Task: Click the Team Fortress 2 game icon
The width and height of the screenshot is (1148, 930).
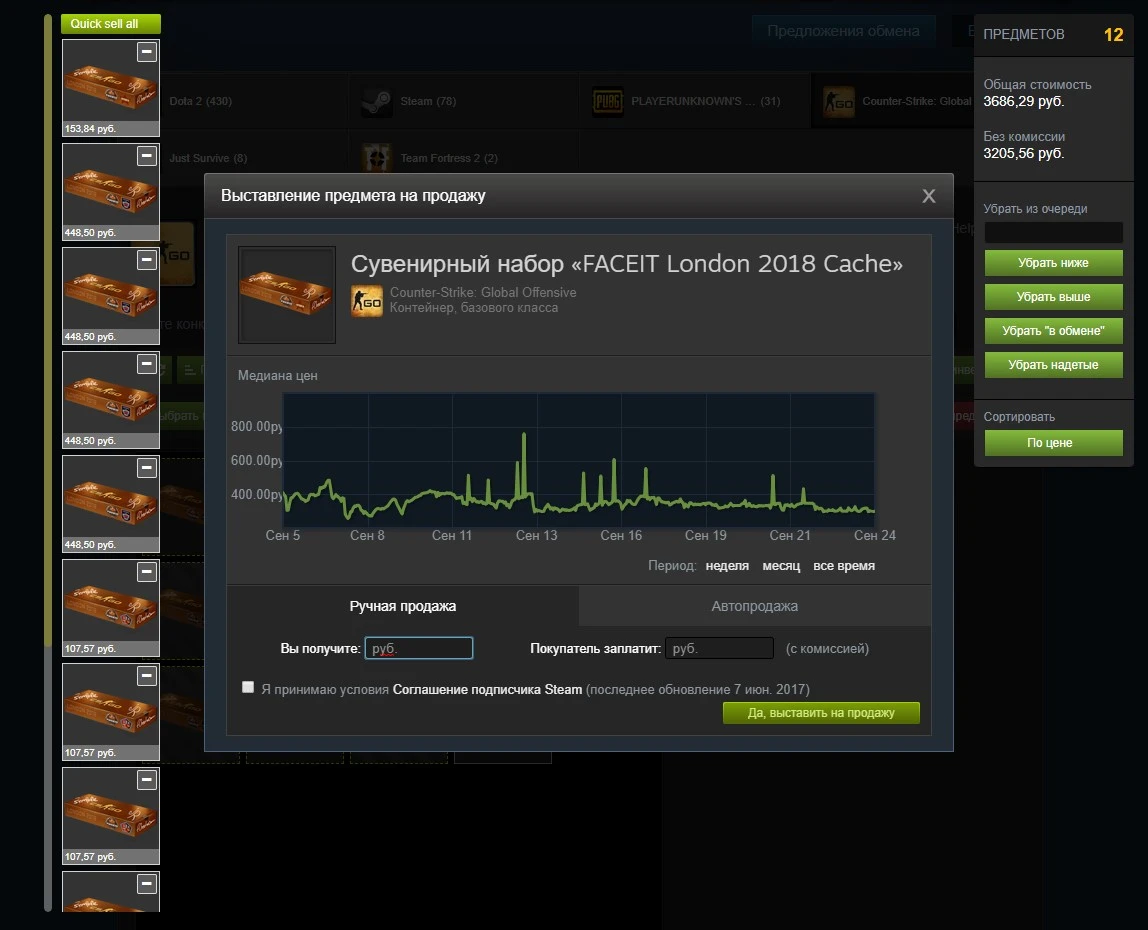Action: point(377,158)
